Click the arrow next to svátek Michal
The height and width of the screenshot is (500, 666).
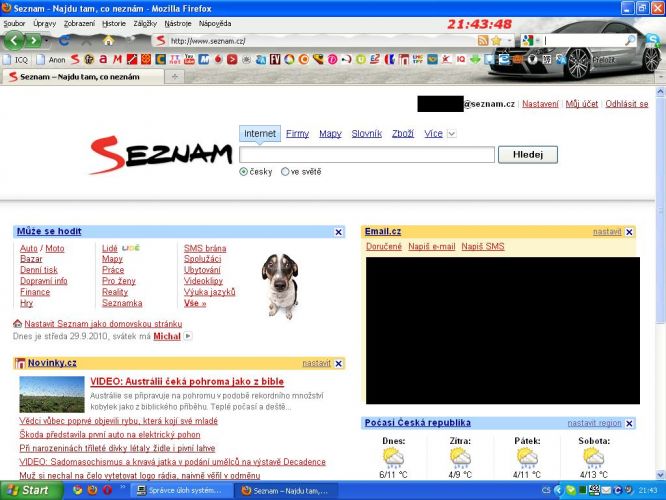(188, 336)
